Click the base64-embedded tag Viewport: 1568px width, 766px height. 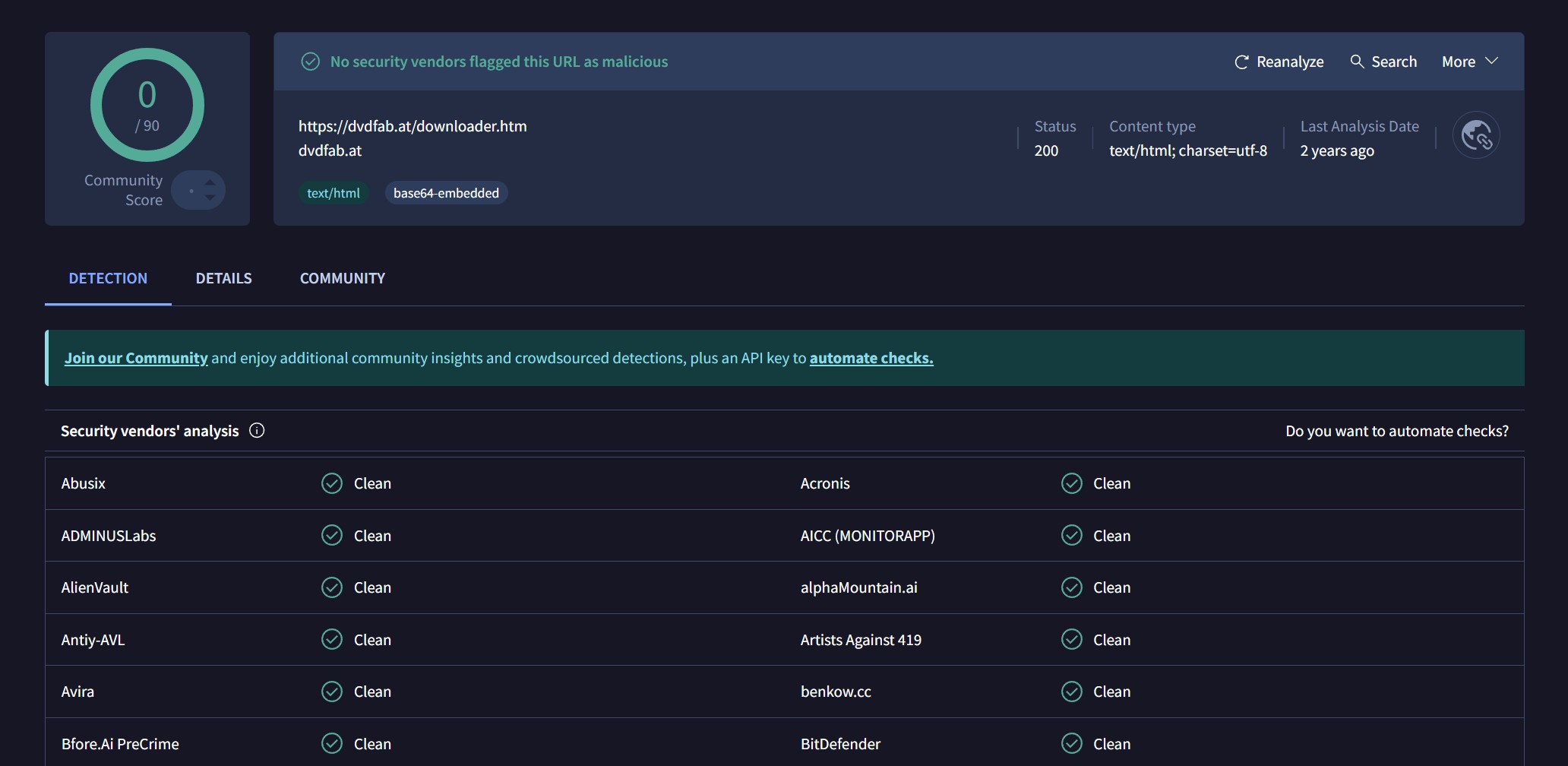[446, 193]
